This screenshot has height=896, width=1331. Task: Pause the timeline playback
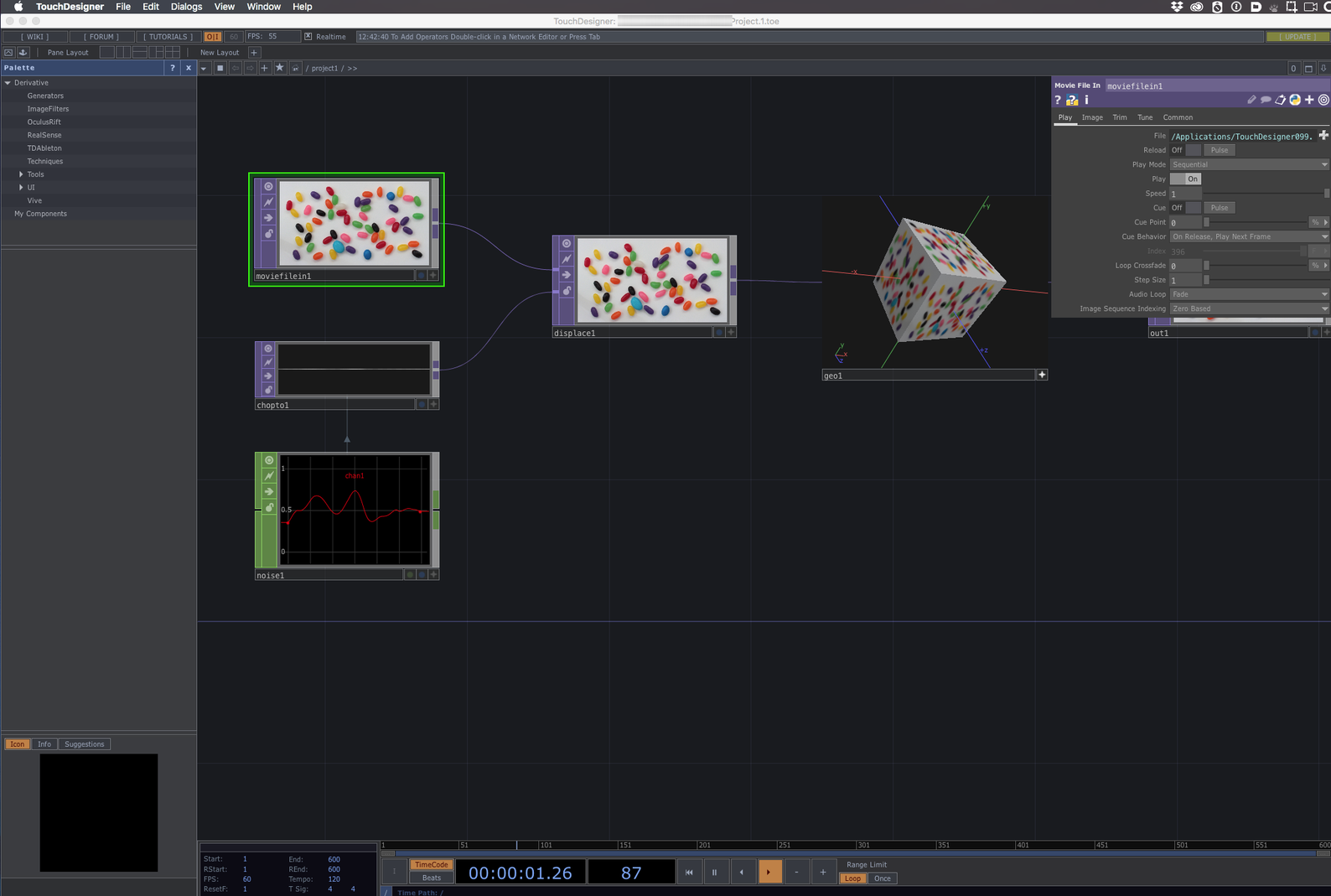[714, 873]
